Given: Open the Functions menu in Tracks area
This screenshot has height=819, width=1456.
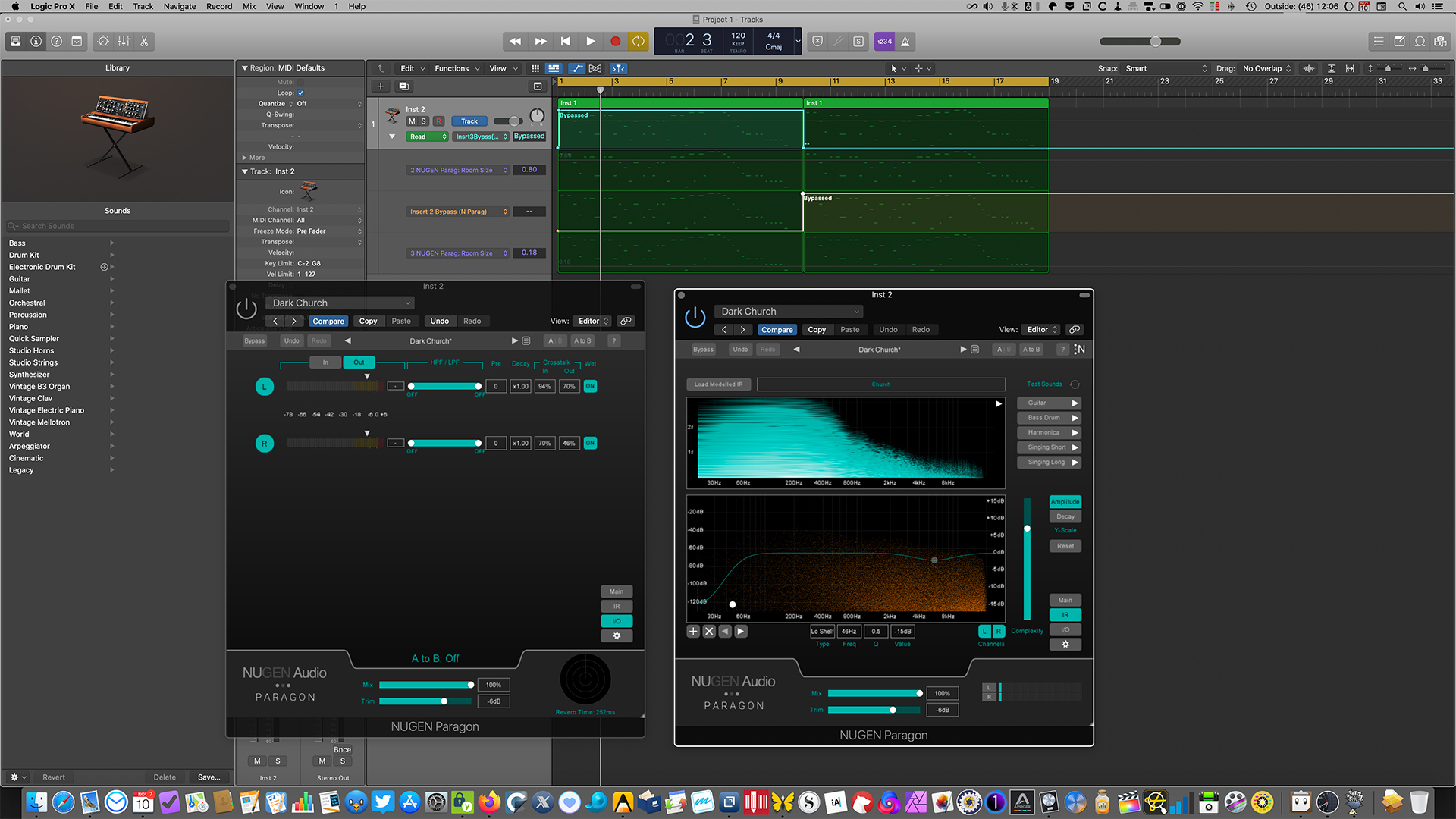Looking at the screenshot, I should coord(457,68).
